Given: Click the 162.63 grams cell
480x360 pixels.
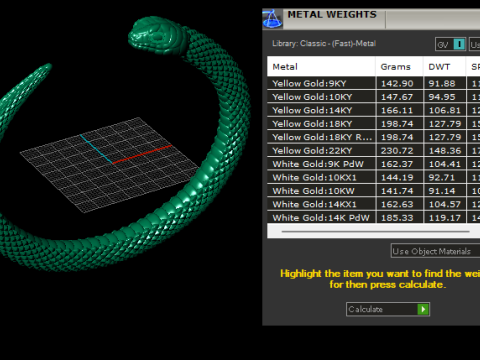Looking at the screenshot, I should click(x=400, y=204).
